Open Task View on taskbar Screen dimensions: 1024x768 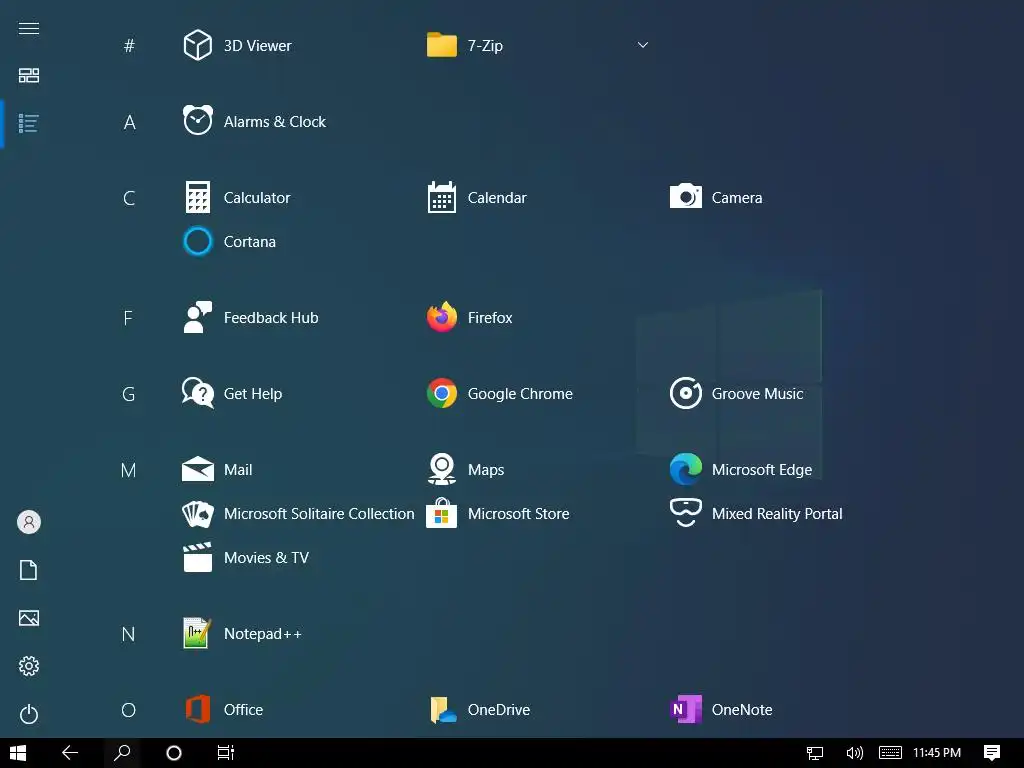coord(226,753)
